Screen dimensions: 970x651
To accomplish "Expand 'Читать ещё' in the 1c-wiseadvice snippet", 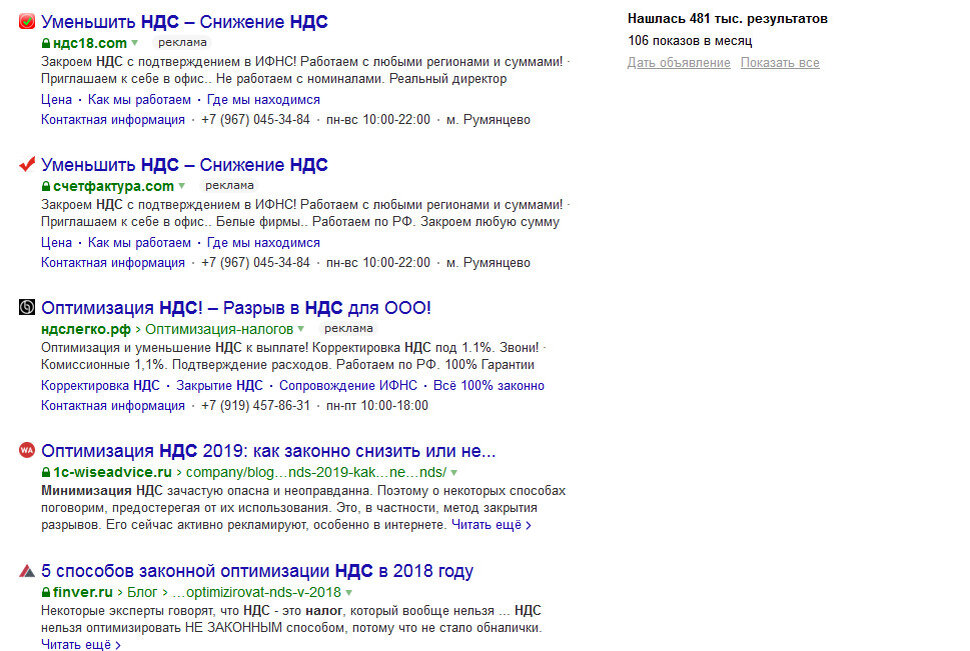I will [491, 525].
